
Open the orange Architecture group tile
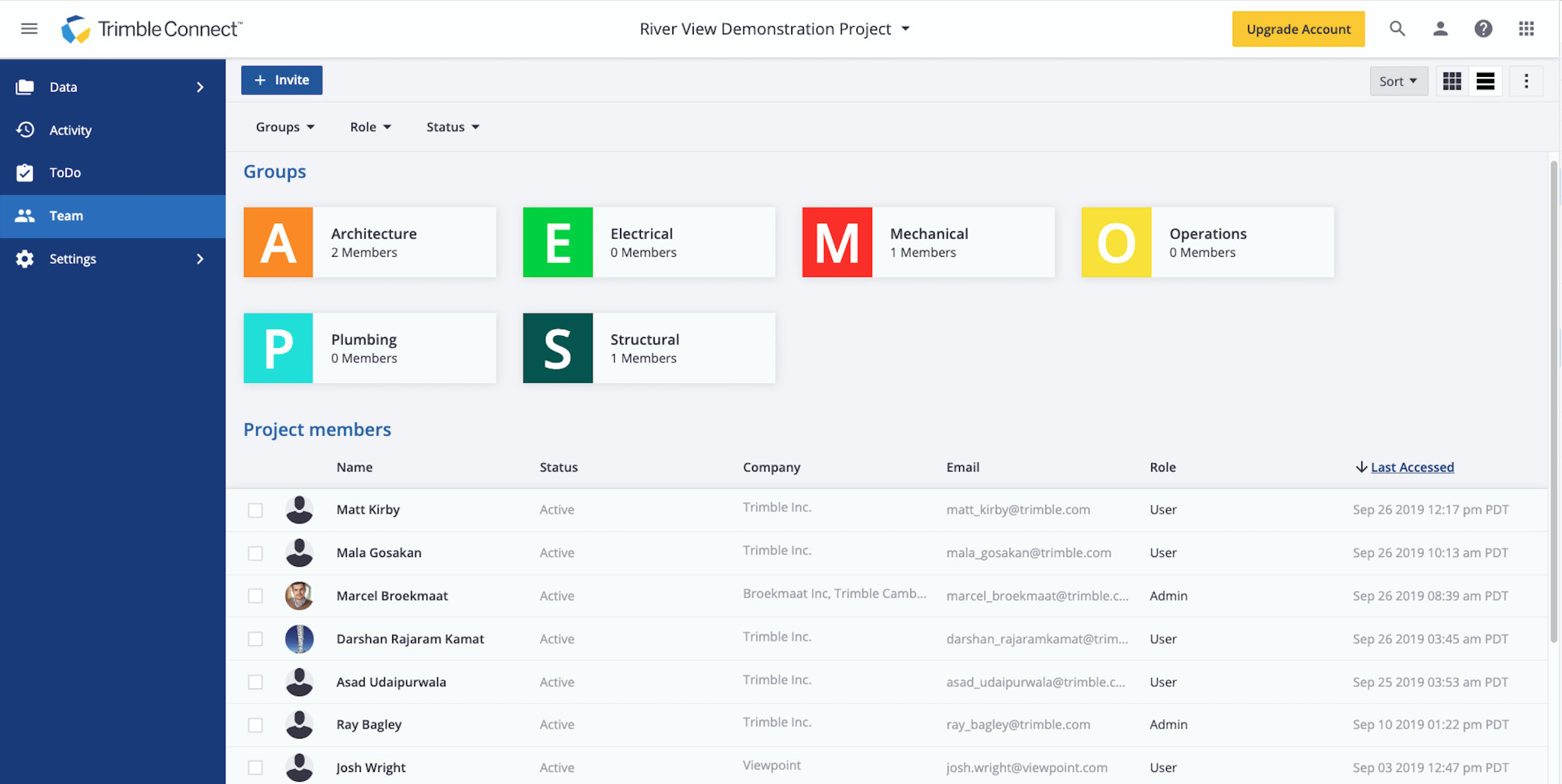click(370, 243)
